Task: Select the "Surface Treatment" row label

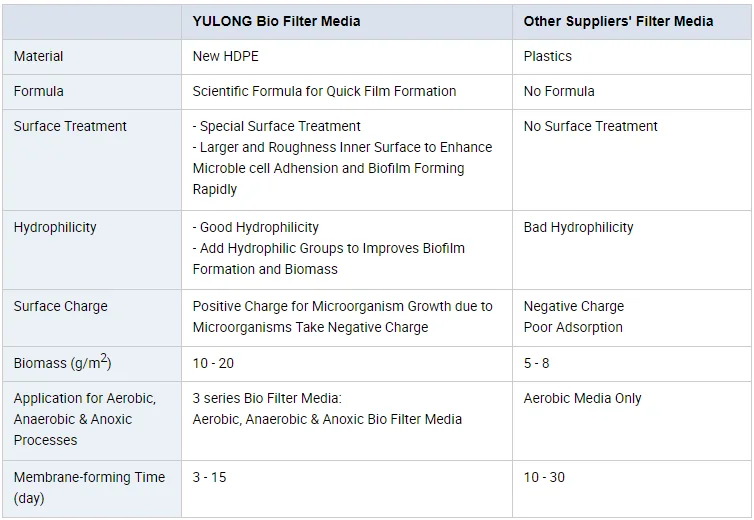Action: coord(70,126)
